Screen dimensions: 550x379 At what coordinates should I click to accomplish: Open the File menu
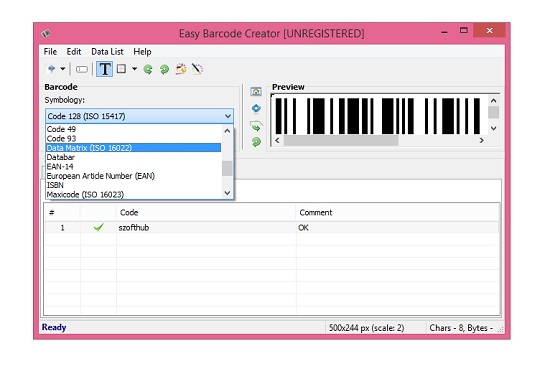click(x=50, y=52)
